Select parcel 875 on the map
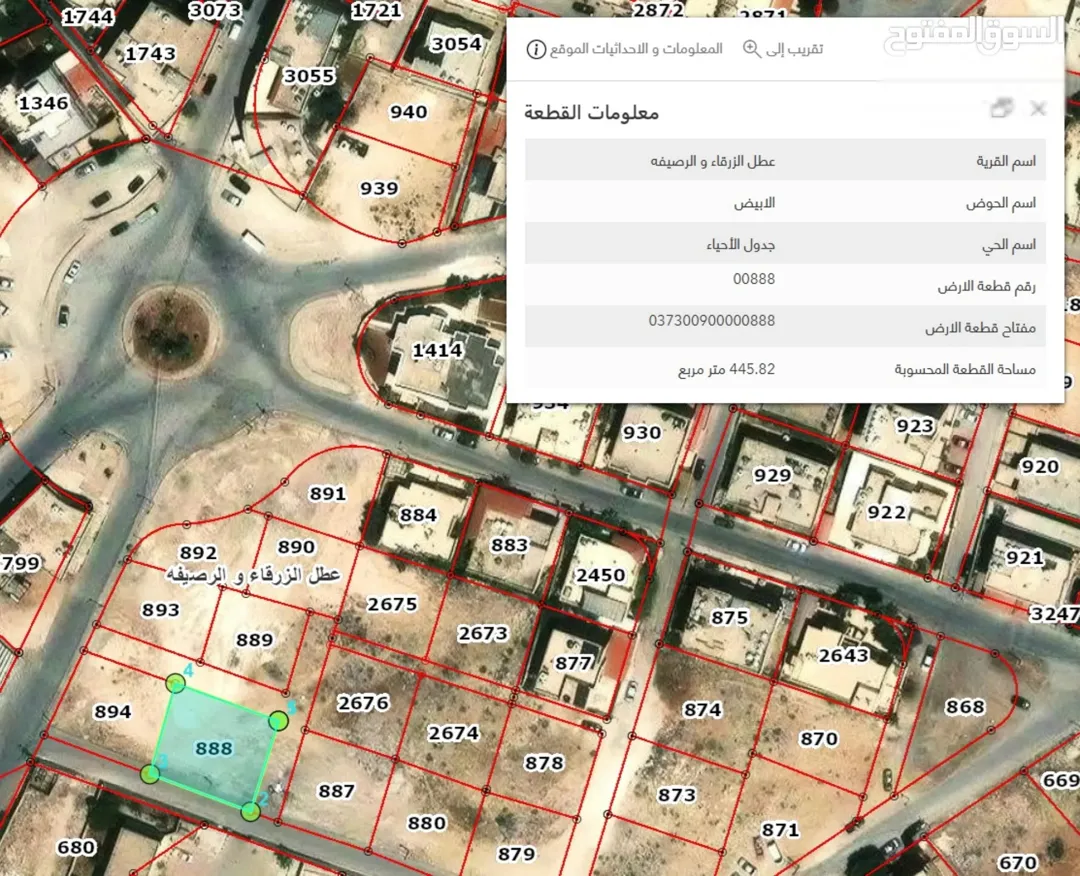Viewport: 1080px width, 876px height. tap(729, 617)
